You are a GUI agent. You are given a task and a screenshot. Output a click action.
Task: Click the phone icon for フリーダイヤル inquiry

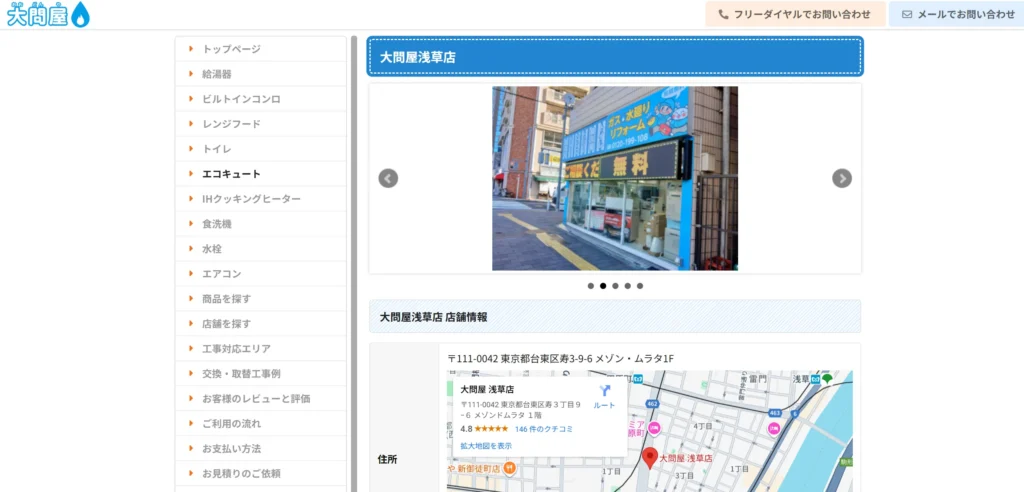point(723,15)
